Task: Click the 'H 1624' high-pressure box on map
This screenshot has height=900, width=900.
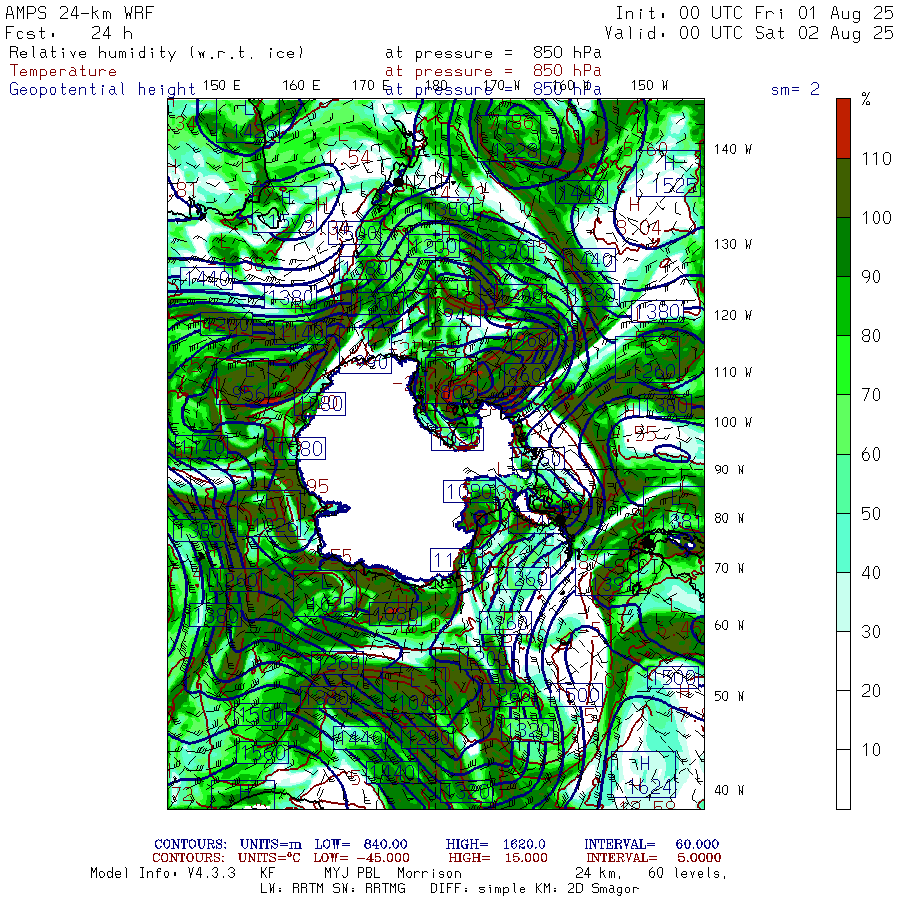Action: click(643, 774)
